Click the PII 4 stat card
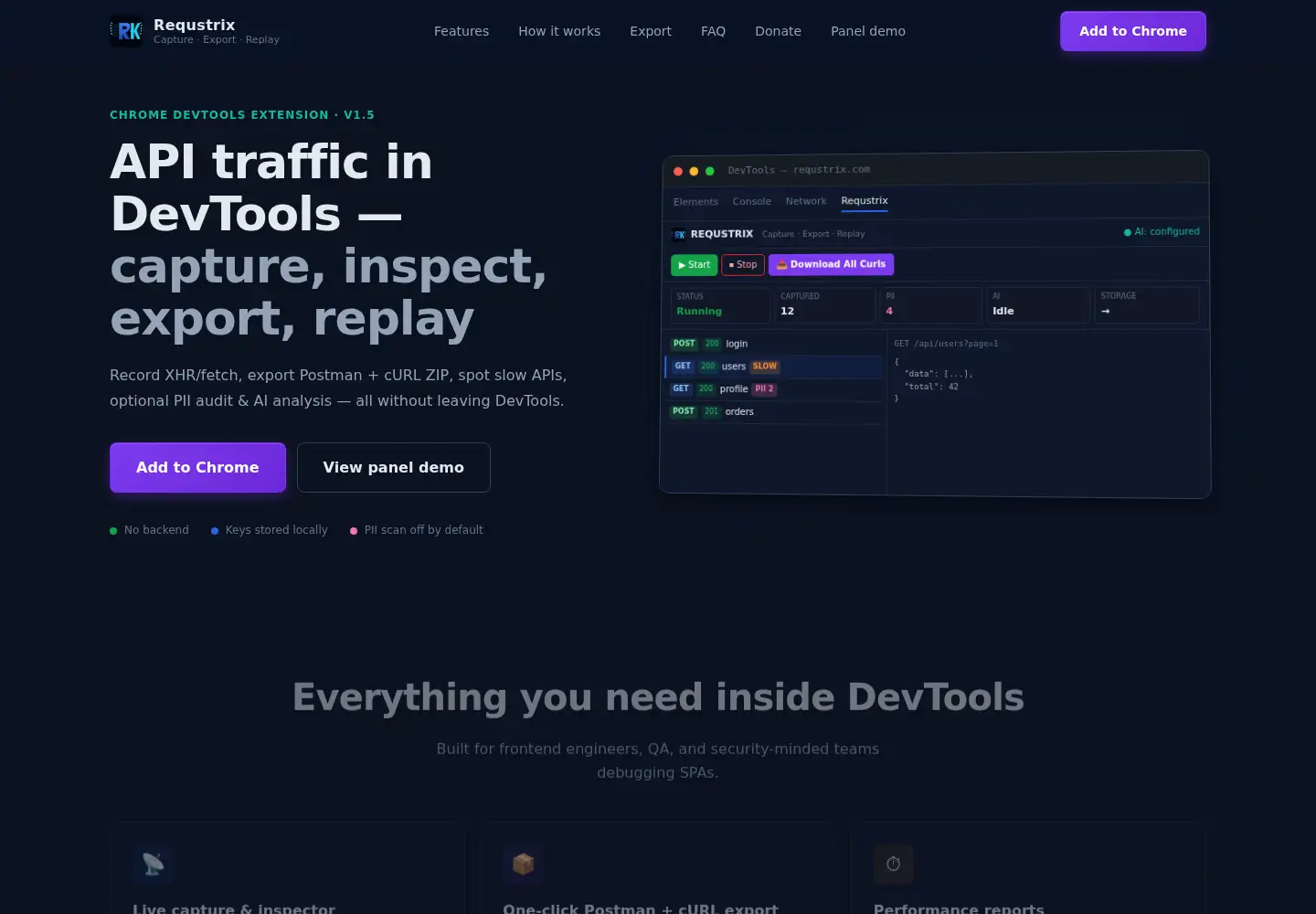The width and height of the screenshot is (1316, 914). tap(930, 305)
